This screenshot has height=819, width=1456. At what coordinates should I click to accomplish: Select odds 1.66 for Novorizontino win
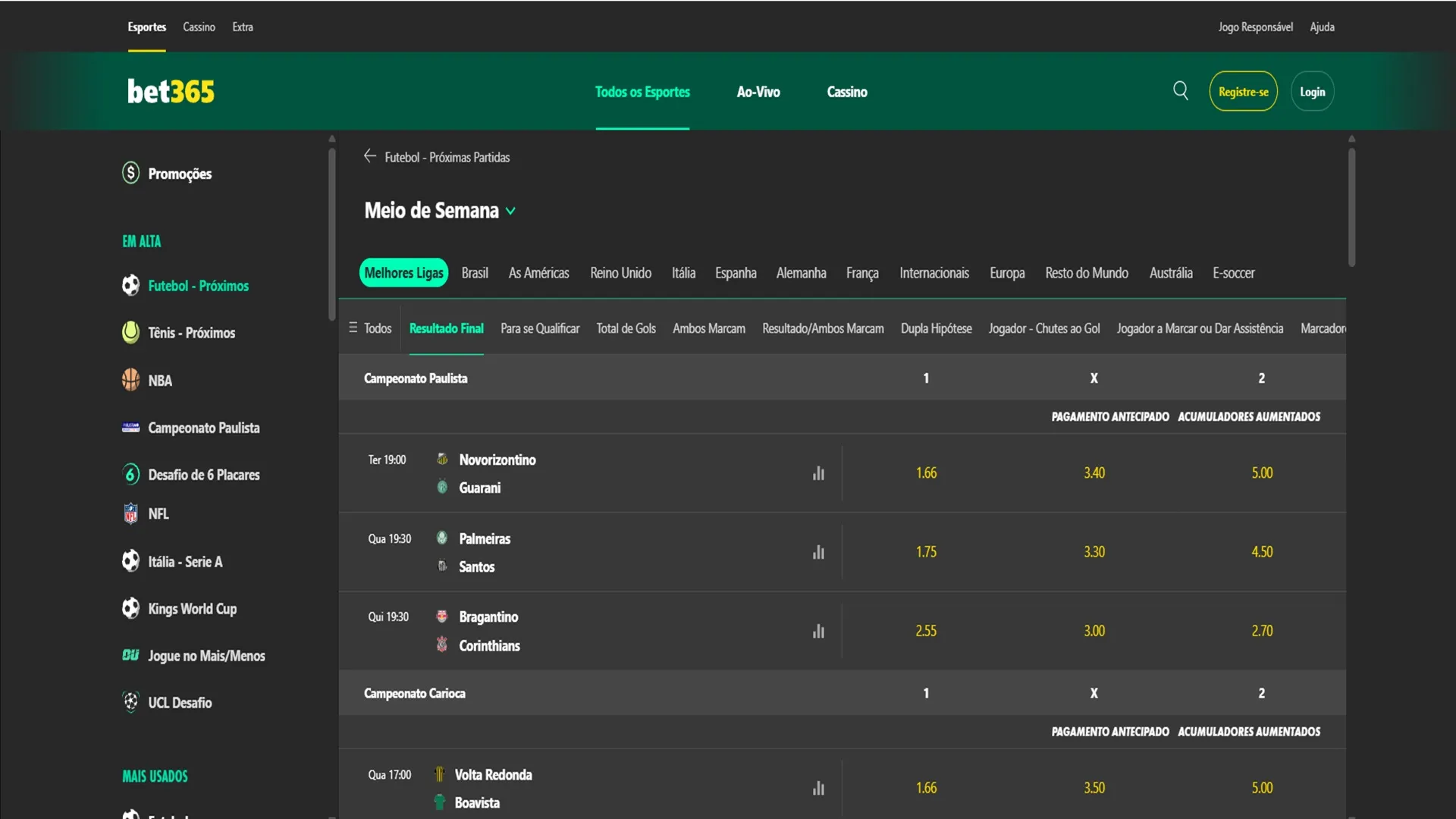point(926,473)
